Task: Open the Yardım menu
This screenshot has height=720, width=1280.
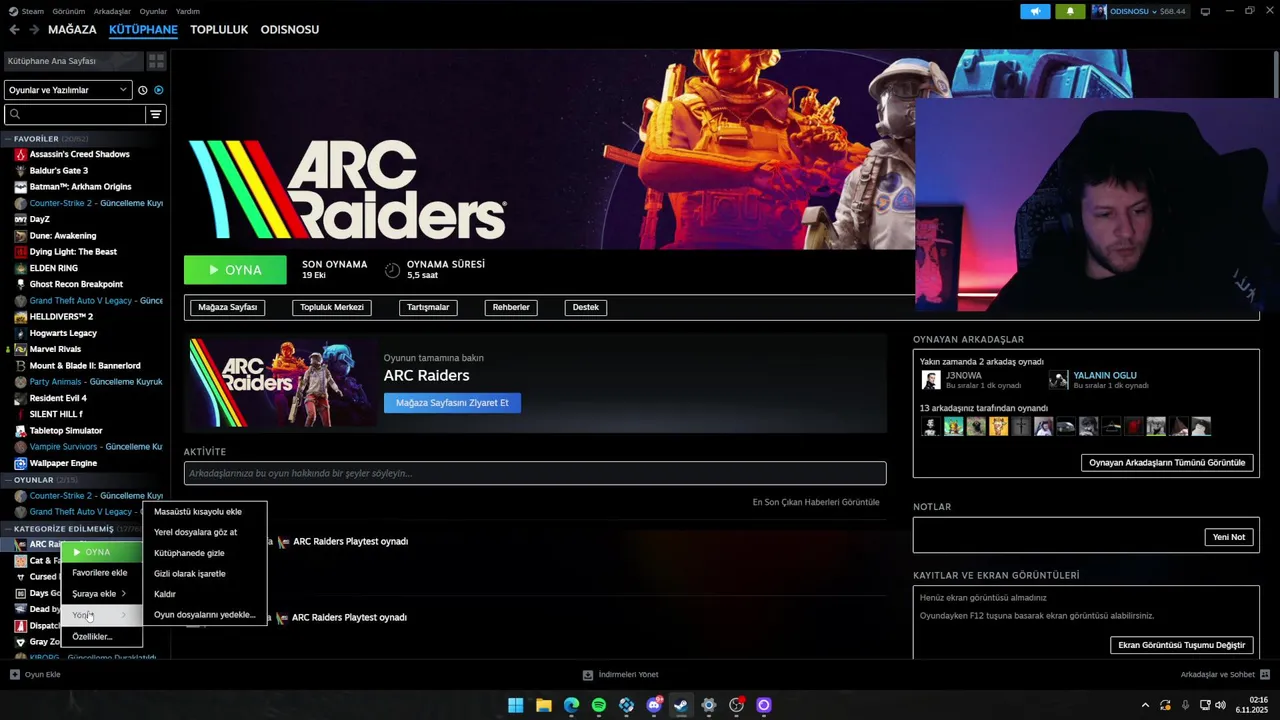Action: tap(187, 11)
